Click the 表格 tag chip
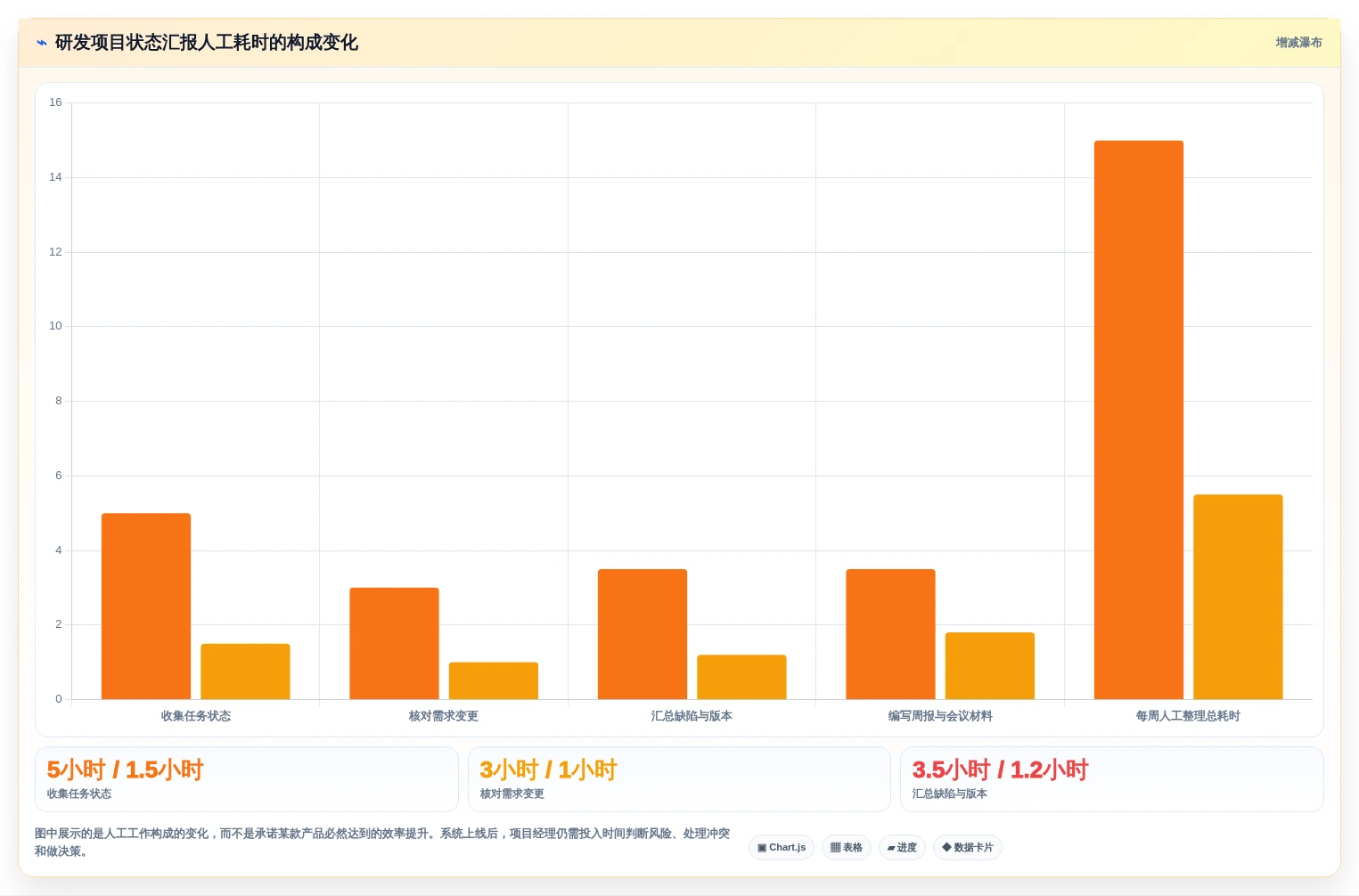 coord(847,847)
